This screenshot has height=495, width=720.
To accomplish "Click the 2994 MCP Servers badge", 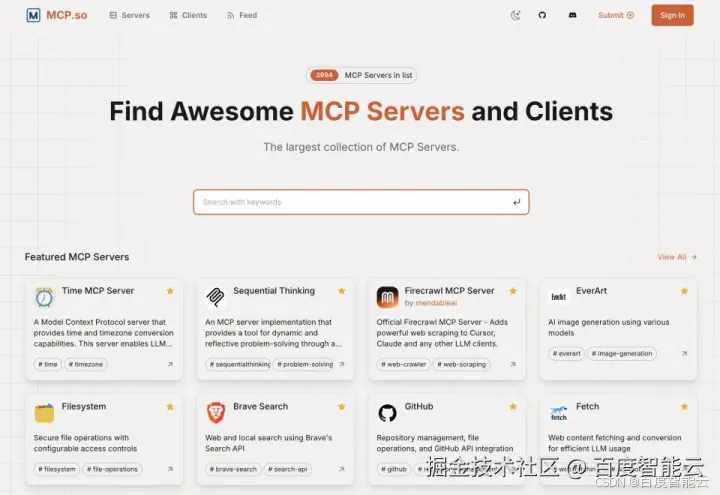I will click(x=361, y=75).
